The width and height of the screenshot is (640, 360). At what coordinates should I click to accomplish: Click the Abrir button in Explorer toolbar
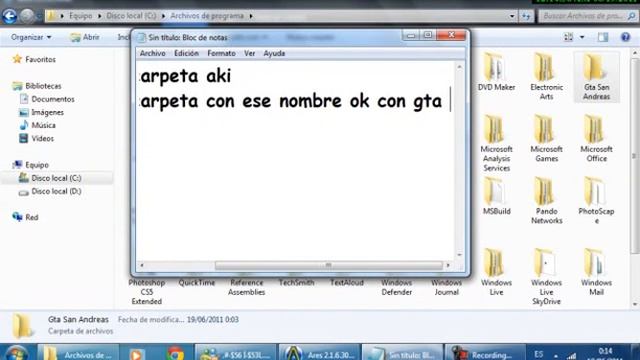tap(85, 37)
